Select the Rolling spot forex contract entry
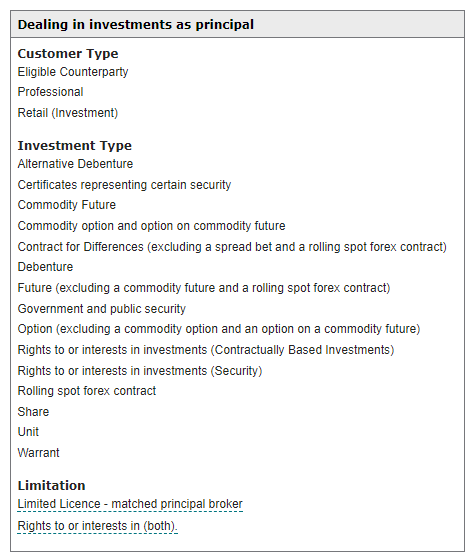This screenshot has width=470, height=559. coord(87,391)
